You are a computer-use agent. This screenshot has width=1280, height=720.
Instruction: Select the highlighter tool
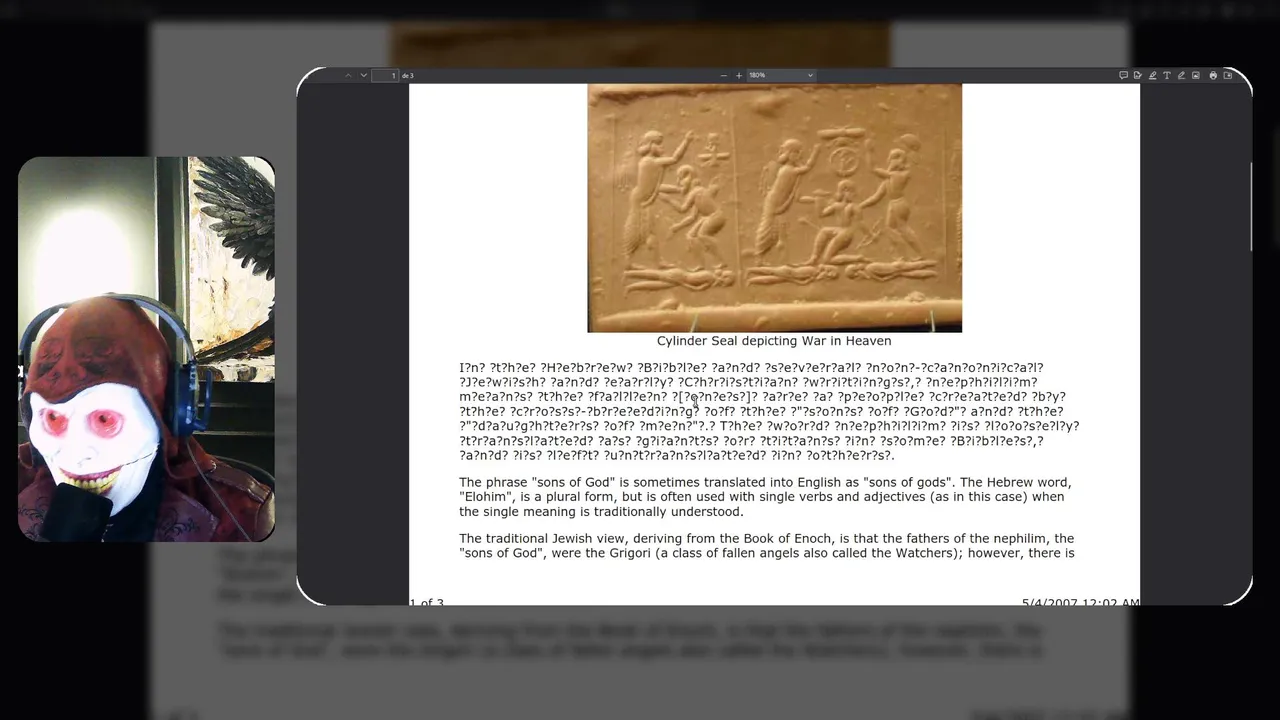pos(1153,75)
